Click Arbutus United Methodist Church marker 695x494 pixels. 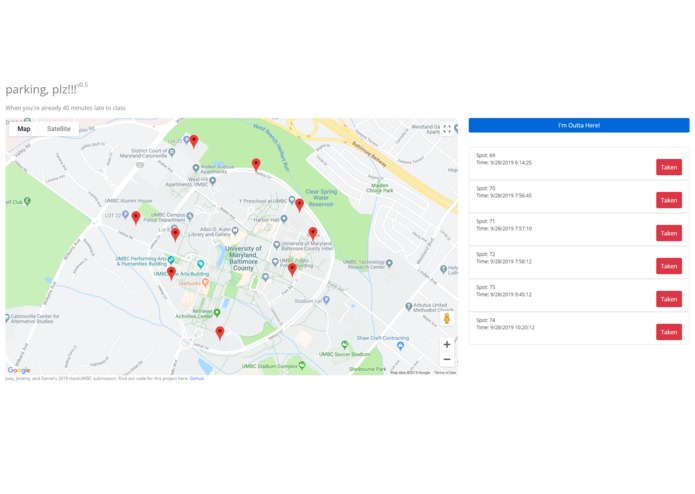(409, 306)
